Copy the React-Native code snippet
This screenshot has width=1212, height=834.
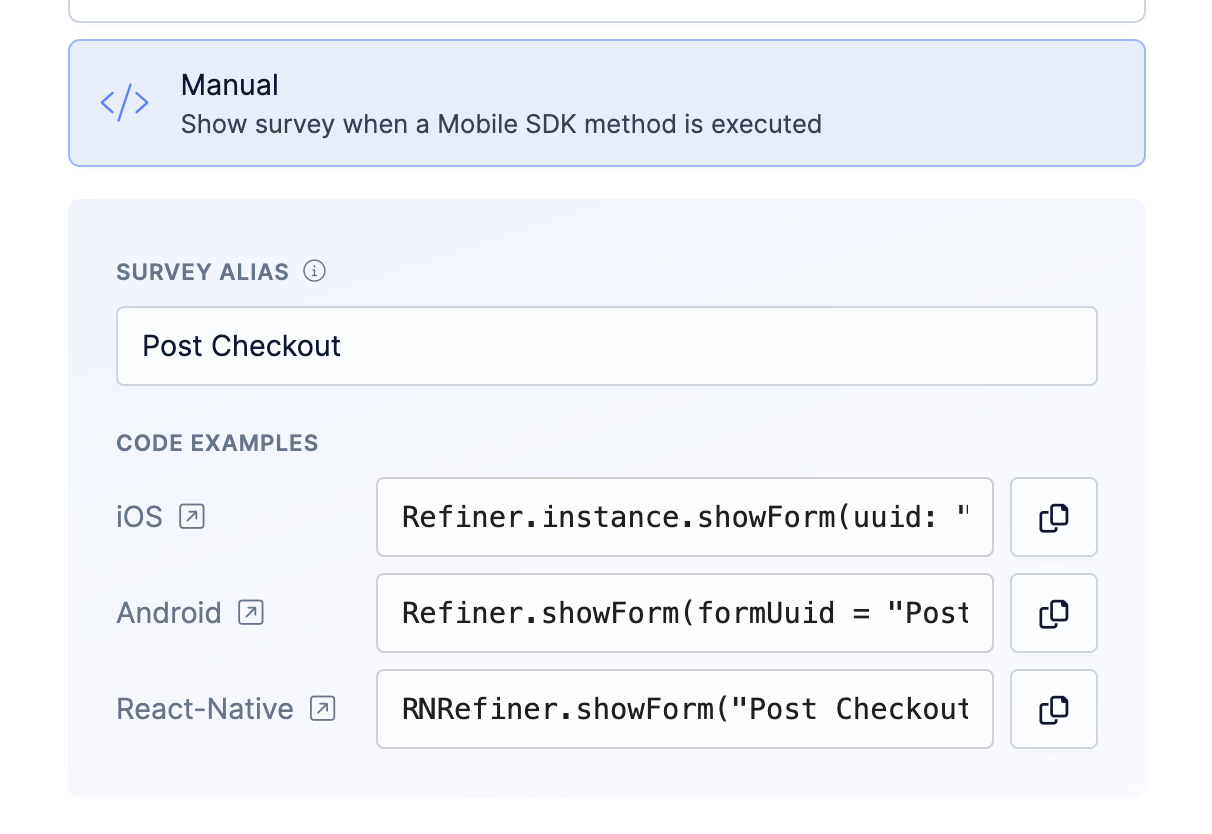tap(1053, 709)
